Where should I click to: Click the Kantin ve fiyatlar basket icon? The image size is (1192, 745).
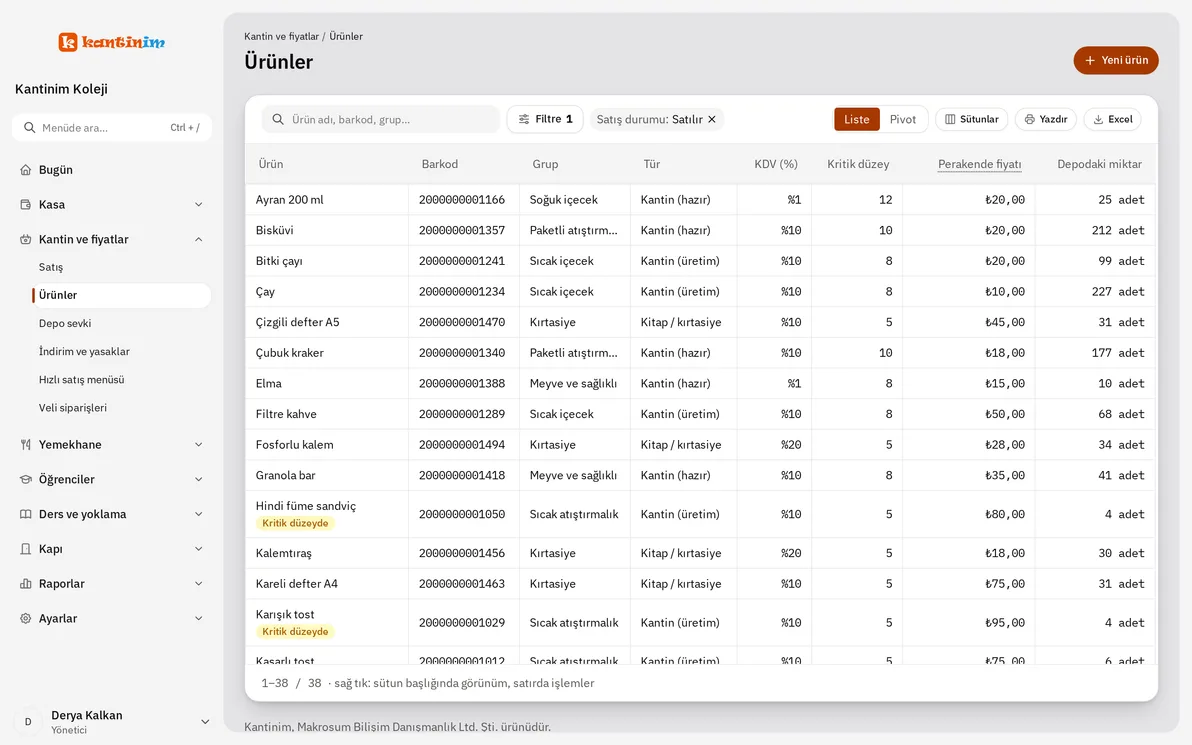(26, 239)
